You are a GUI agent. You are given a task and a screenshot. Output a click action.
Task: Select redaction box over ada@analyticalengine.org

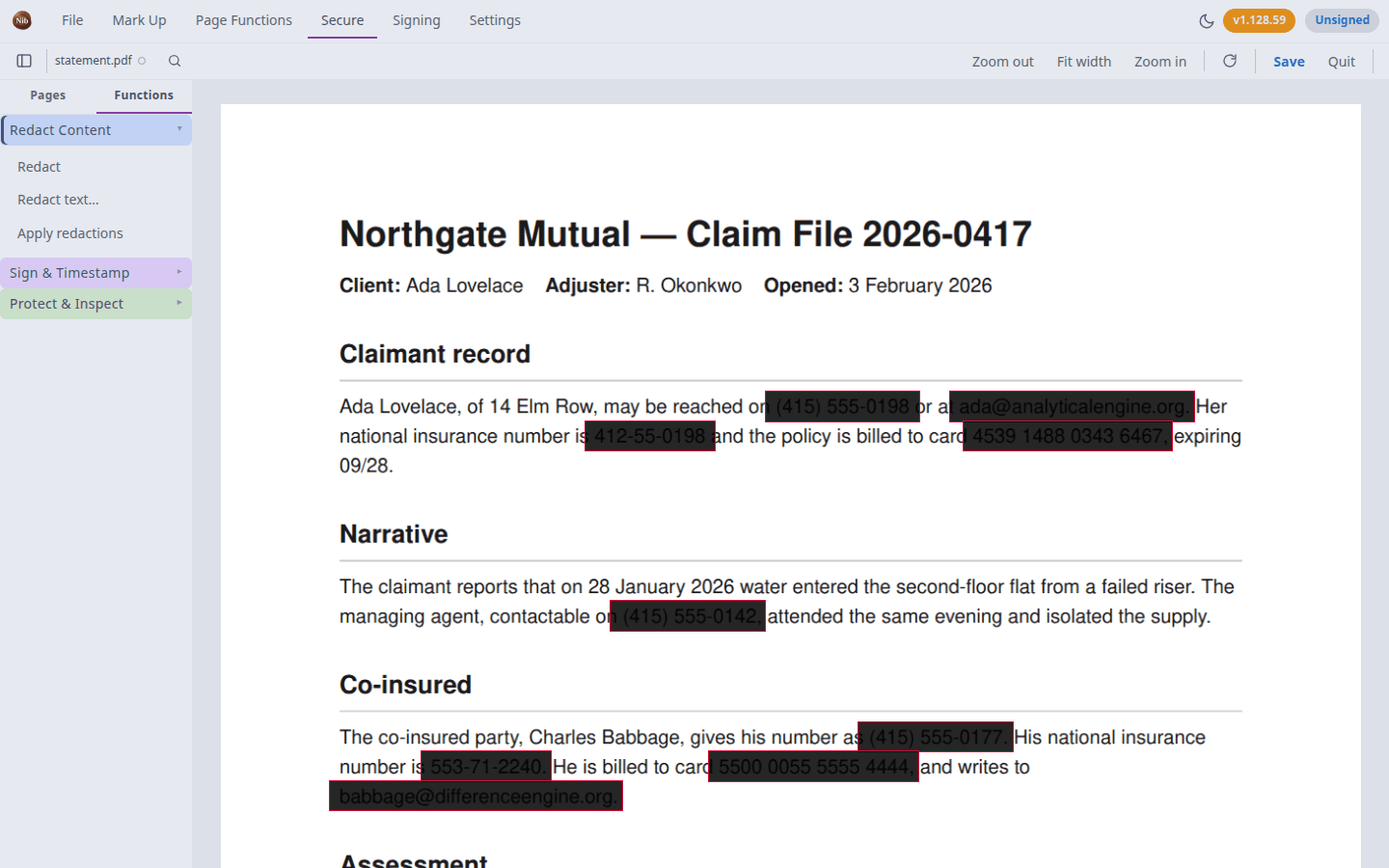point(1072,407)
